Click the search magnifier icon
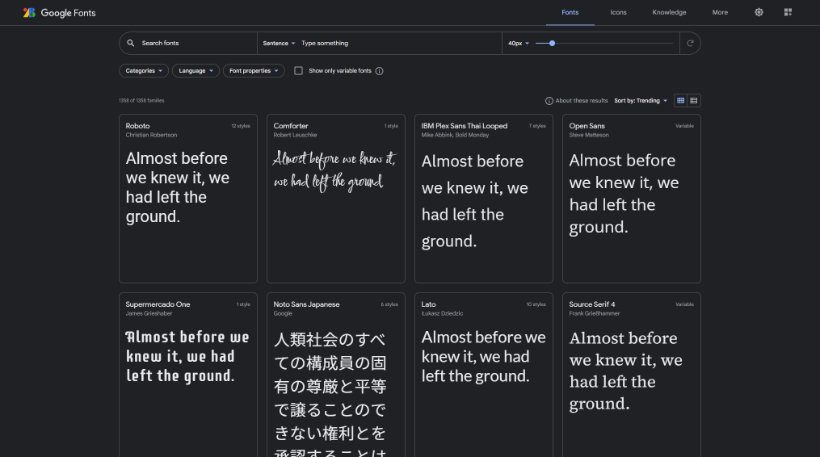The width and height of the screenshot is (820, 457). pyautogui.click(x=131, y=43)
